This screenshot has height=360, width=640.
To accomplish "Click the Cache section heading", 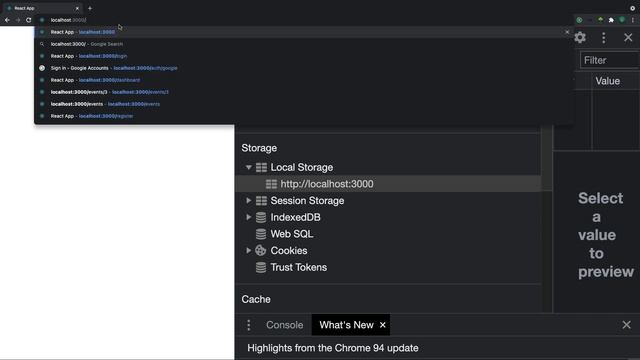I will coord(256,299).
